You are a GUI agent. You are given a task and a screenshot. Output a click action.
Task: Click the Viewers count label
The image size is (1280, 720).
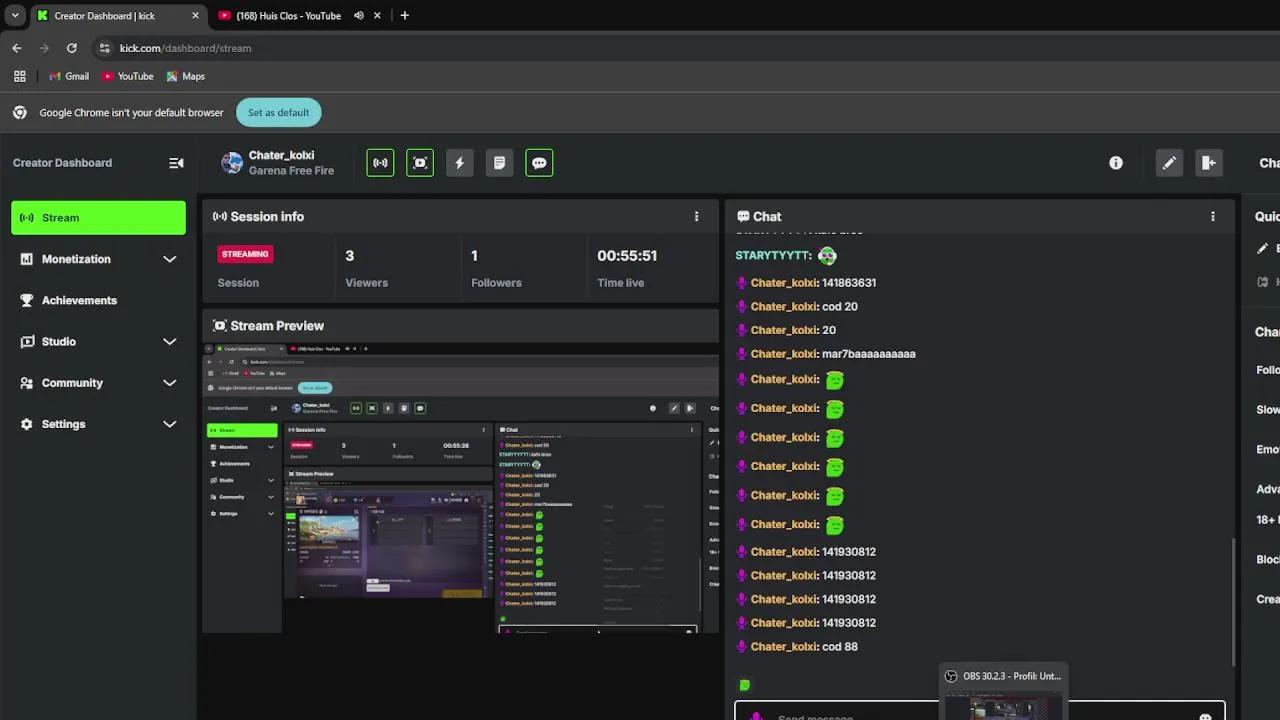point(366,283)
